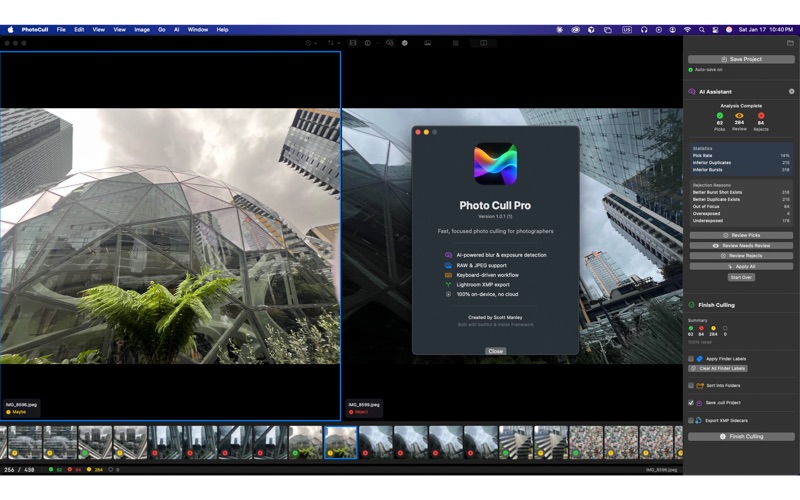Click the yellow Maybe label under IMG_8596.jpeg
Image resolution: width=800 pixels, height=500 pixels.
tap(16, 412)
